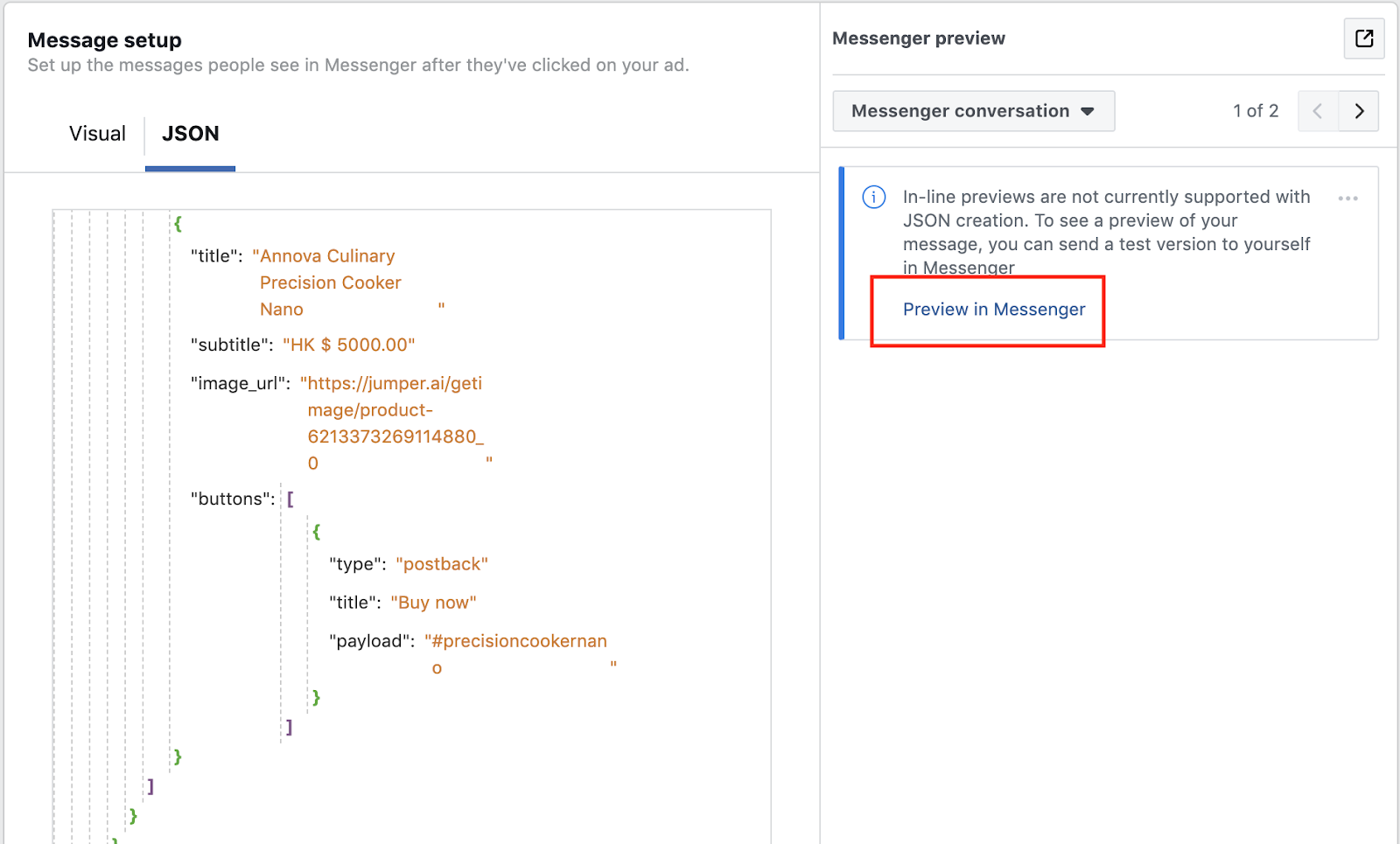Switch to the Visual tab

click(97, 134)
